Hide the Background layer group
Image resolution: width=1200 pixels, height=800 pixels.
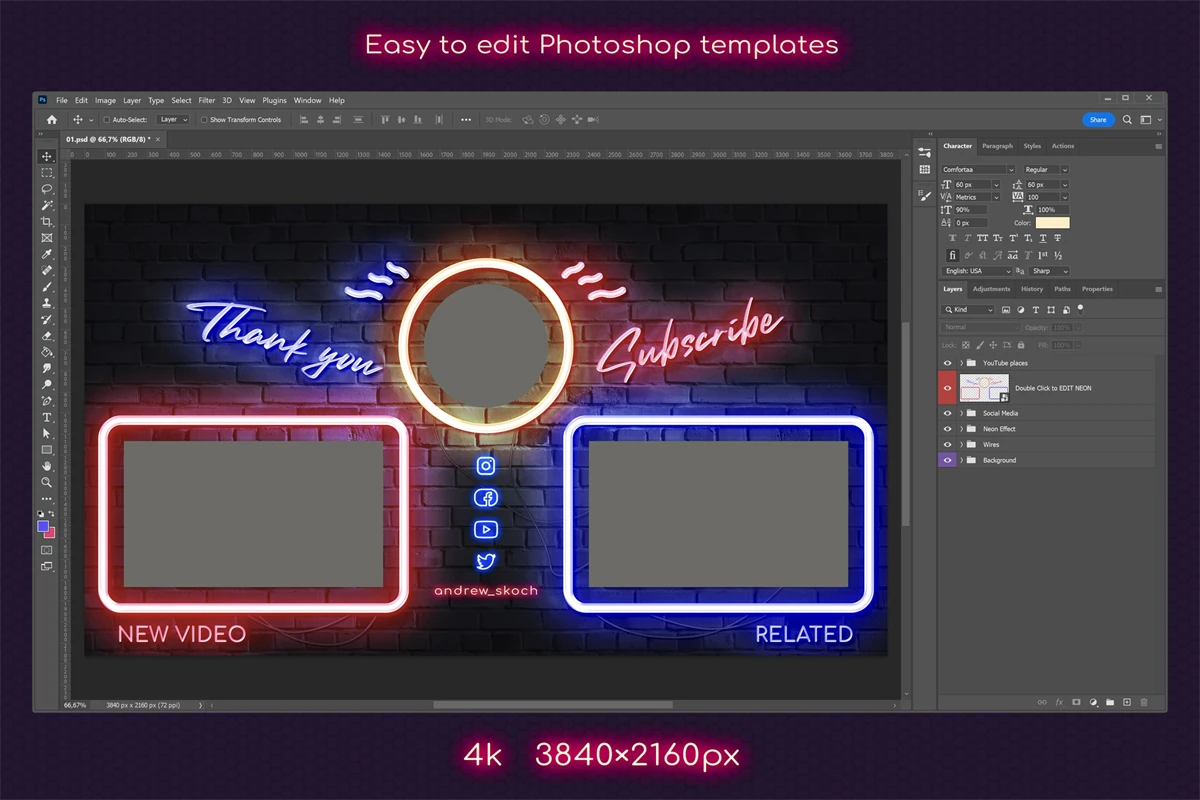coord(948,460)
